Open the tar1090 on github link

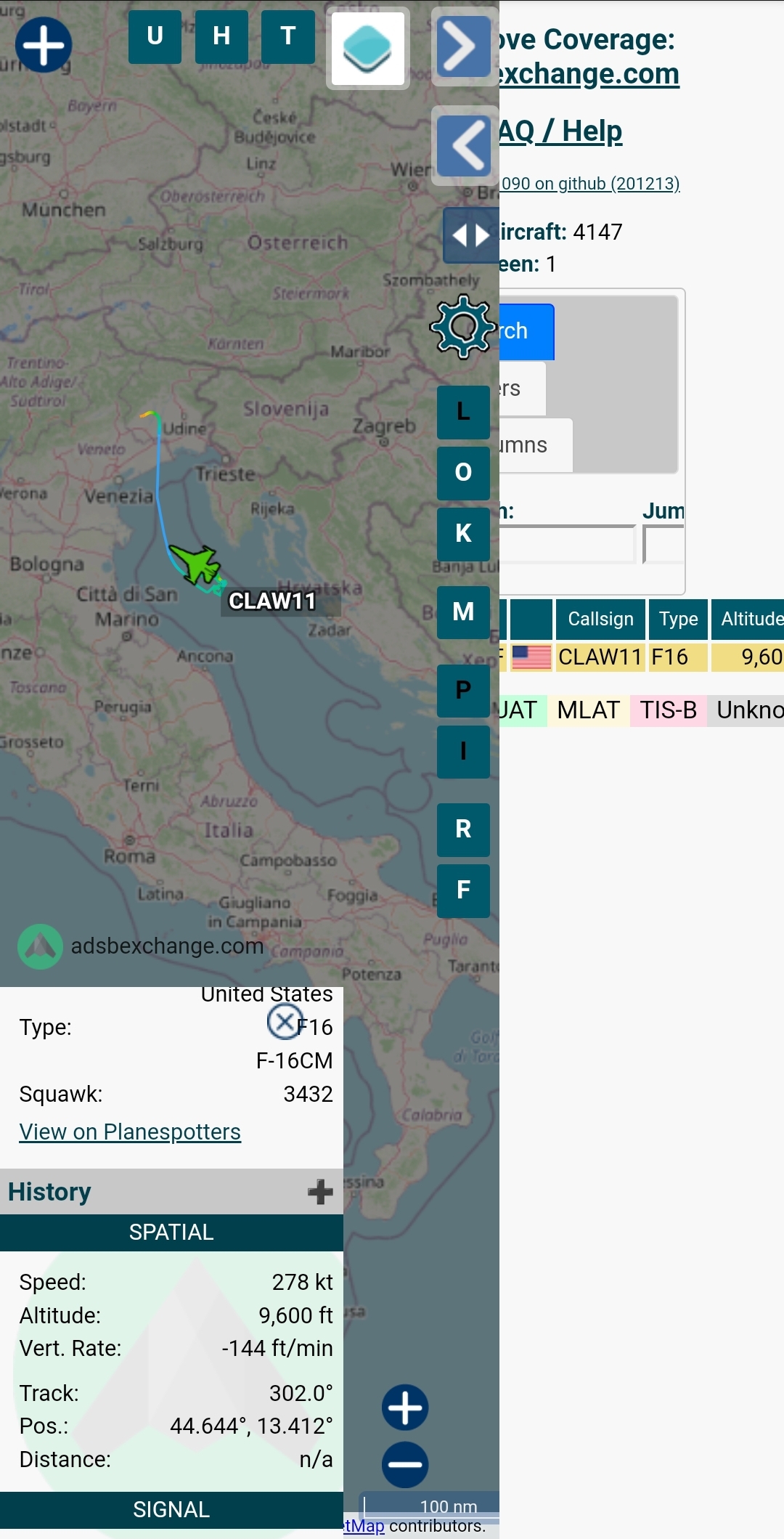point(590,184)
